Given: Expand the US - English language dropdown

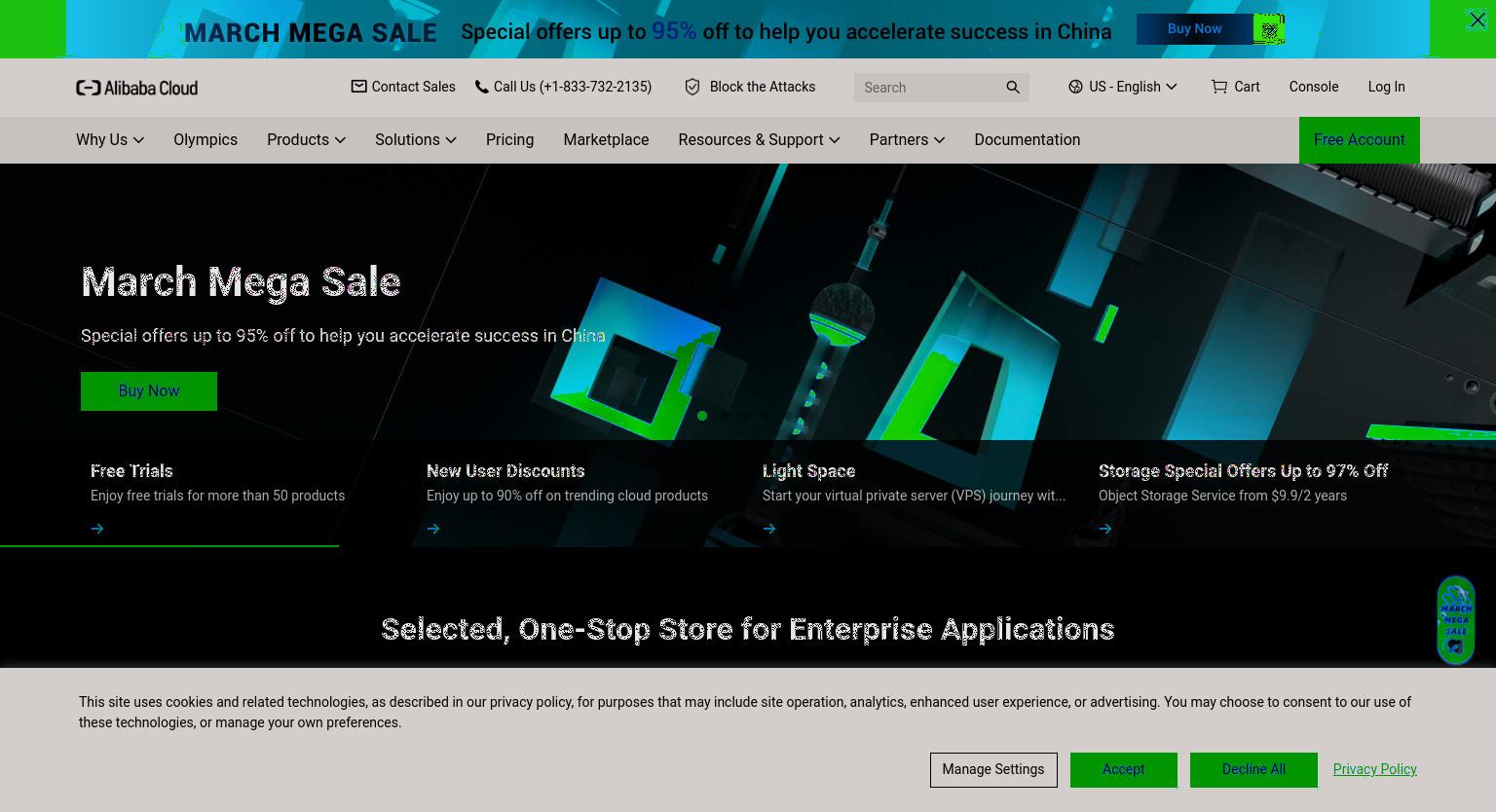Looking at the screenshot, I should pos(1172,87).
